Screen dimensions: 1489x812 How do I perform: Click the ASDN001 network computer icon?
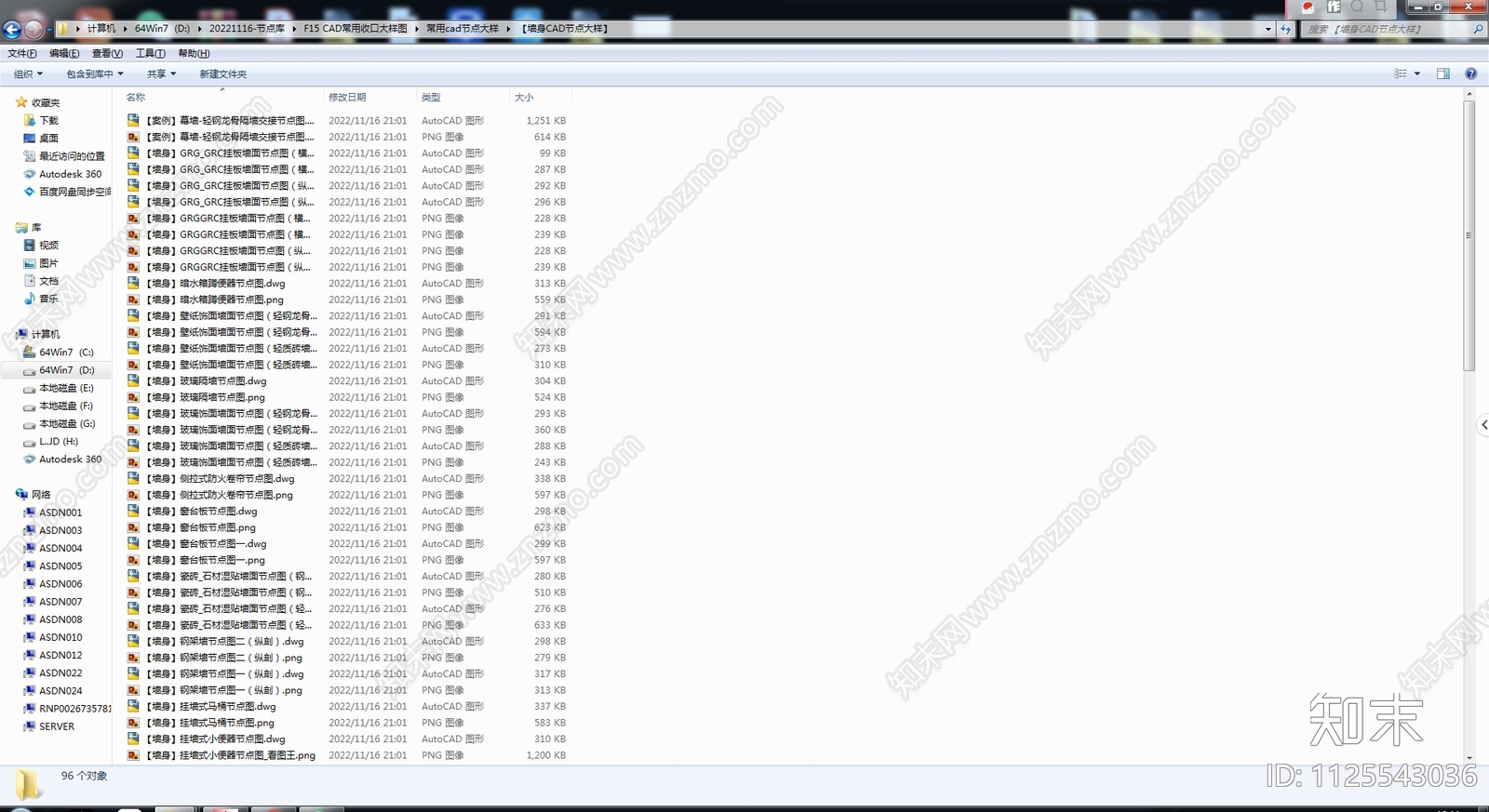(x=30, y=512)
